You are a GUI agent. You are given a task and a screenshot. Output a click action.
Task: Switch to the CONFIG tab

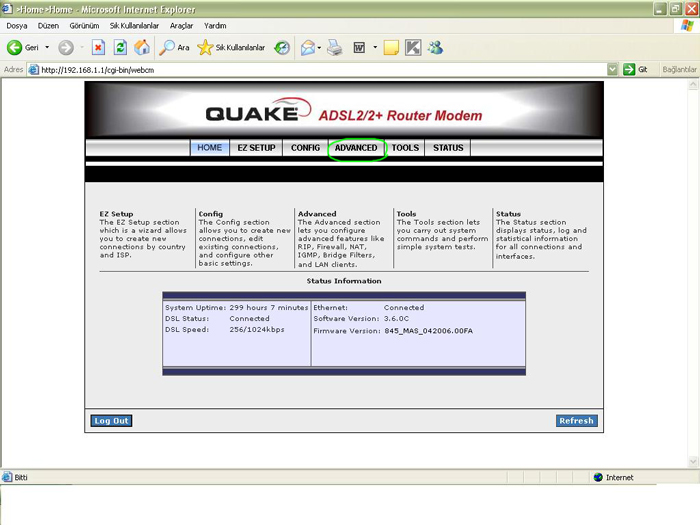click(305, 148)
